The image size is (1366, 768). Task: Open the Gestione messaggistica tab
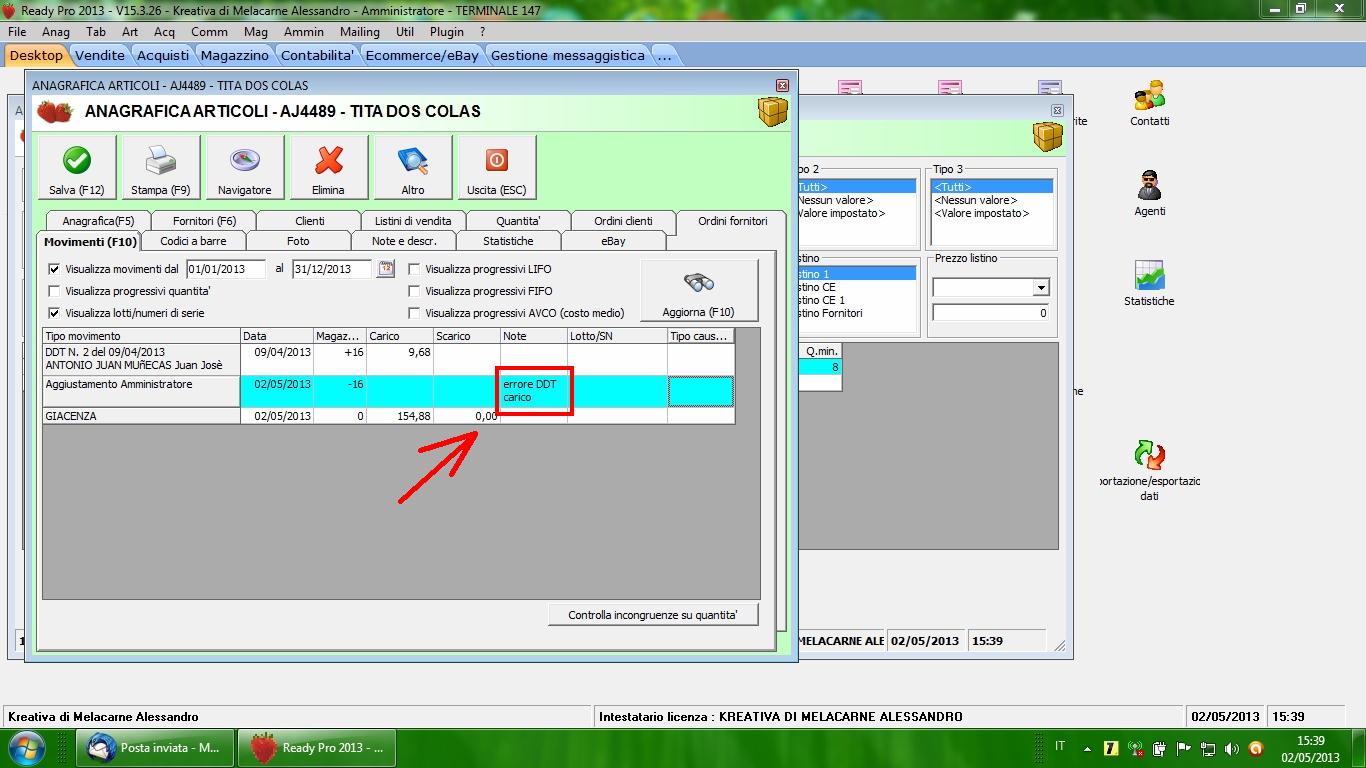pyautogui.click(x=568, y=56)
